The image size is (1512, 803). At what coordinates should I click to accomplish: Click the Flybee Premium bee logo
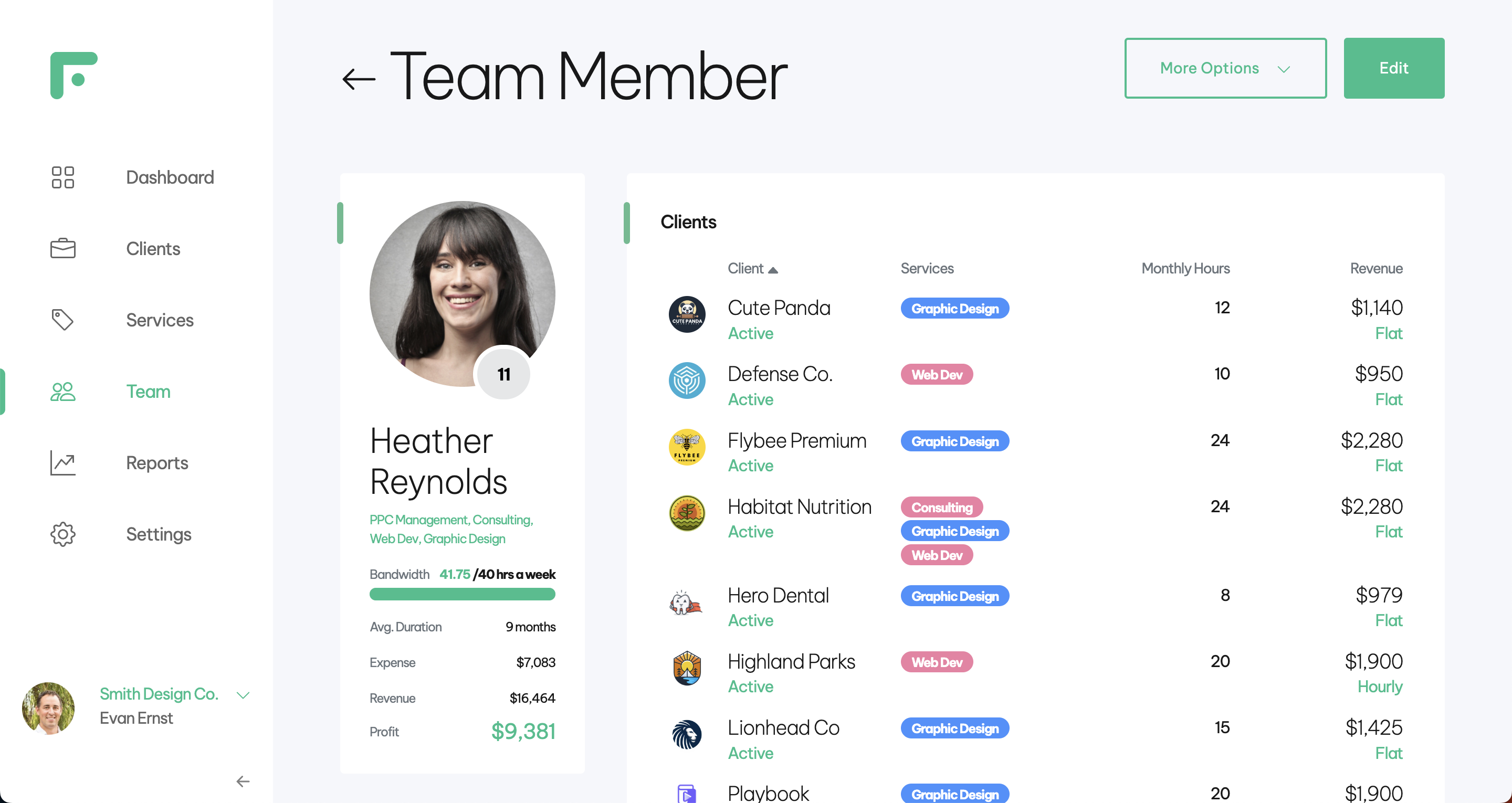[x=687, y=447]
